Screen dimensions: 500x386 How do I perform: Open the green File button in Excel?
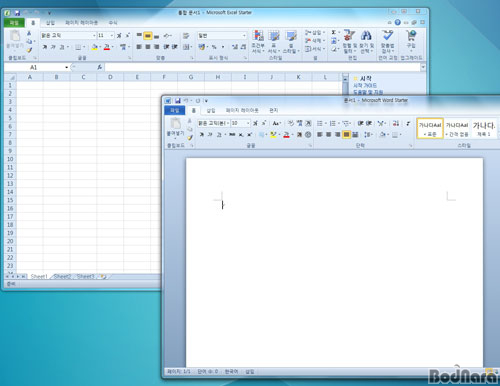[14, 23]
